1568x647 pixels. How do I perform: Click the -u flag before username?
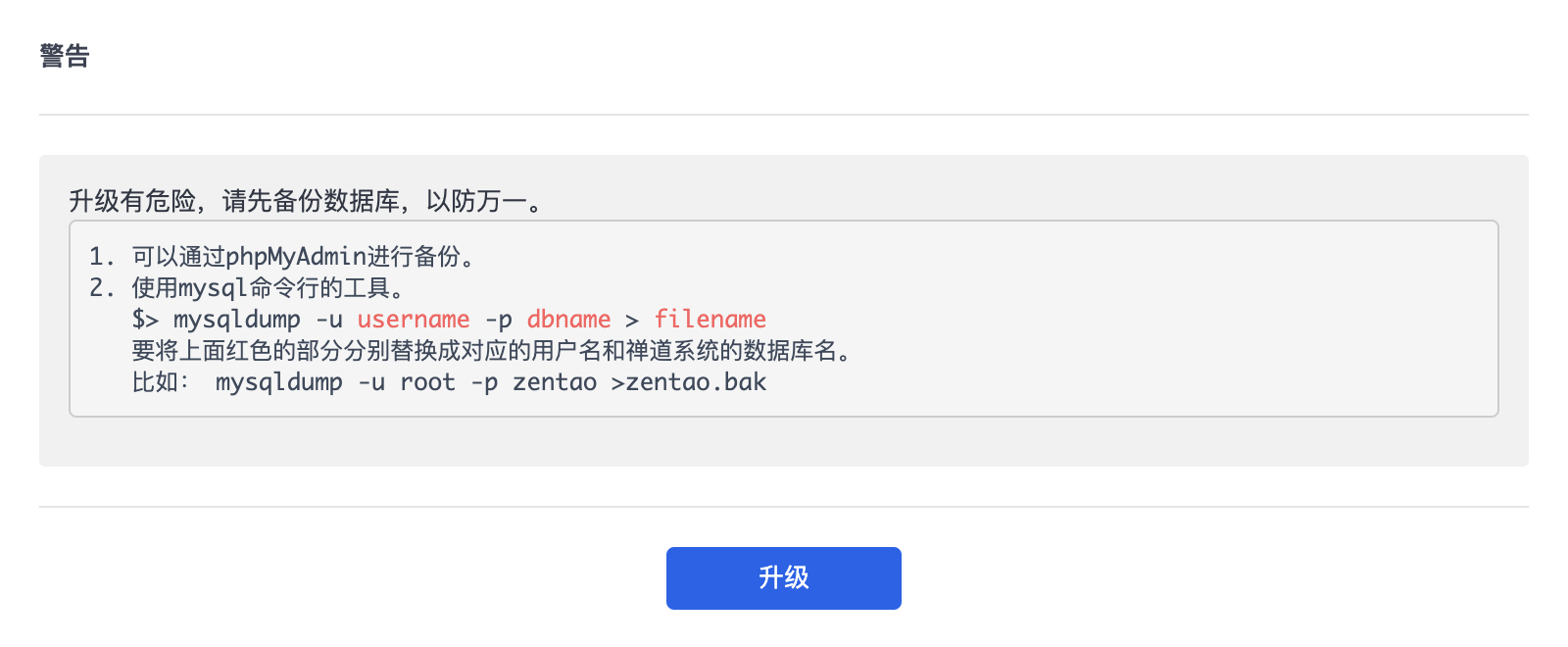[329, 320]
